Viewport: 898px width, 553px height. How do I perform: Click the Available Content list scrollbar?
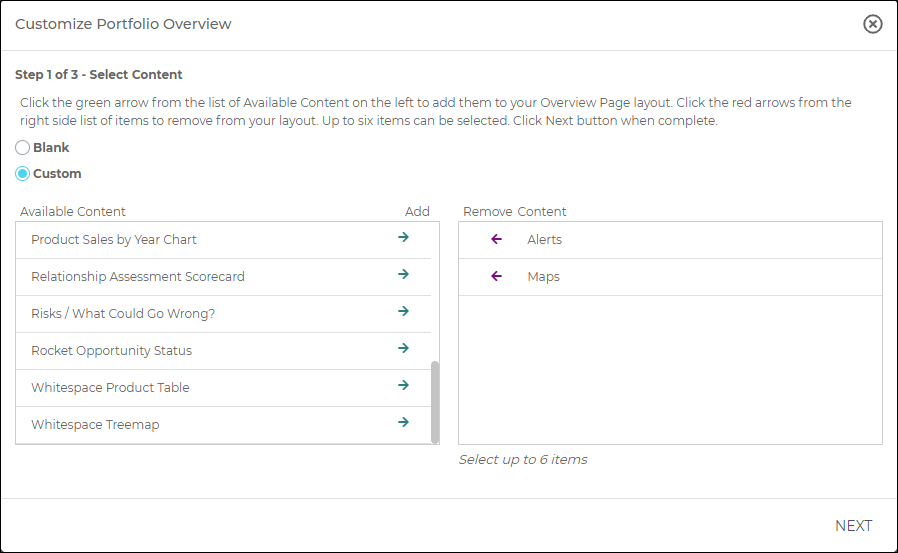click(435, 402)
